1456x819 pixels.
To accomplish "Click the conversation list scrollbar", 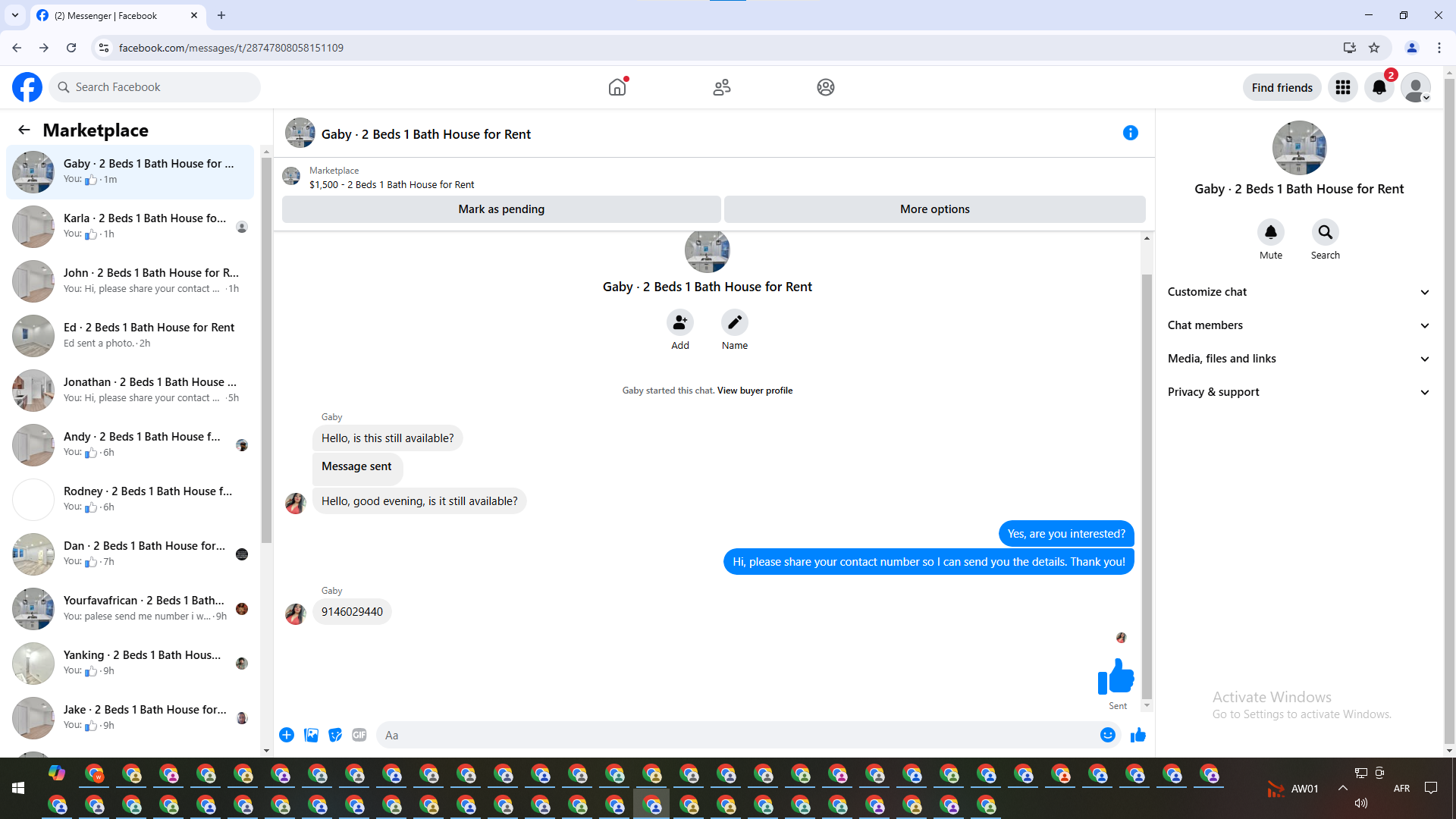I will [x=266, y=349].
